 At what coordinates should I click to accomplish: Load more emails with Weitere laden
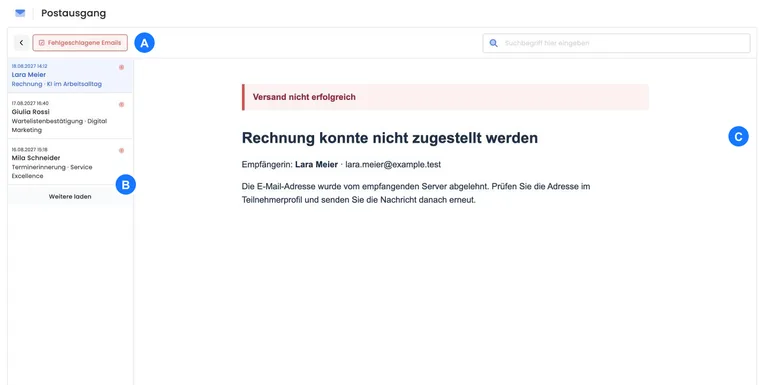coord(70,196)
